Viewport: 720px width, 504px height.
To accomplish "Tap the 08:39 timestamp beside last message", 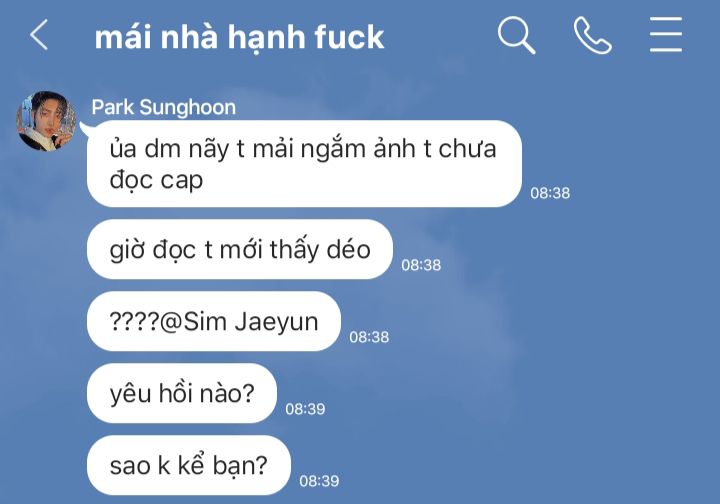I will tap(319, 481).
